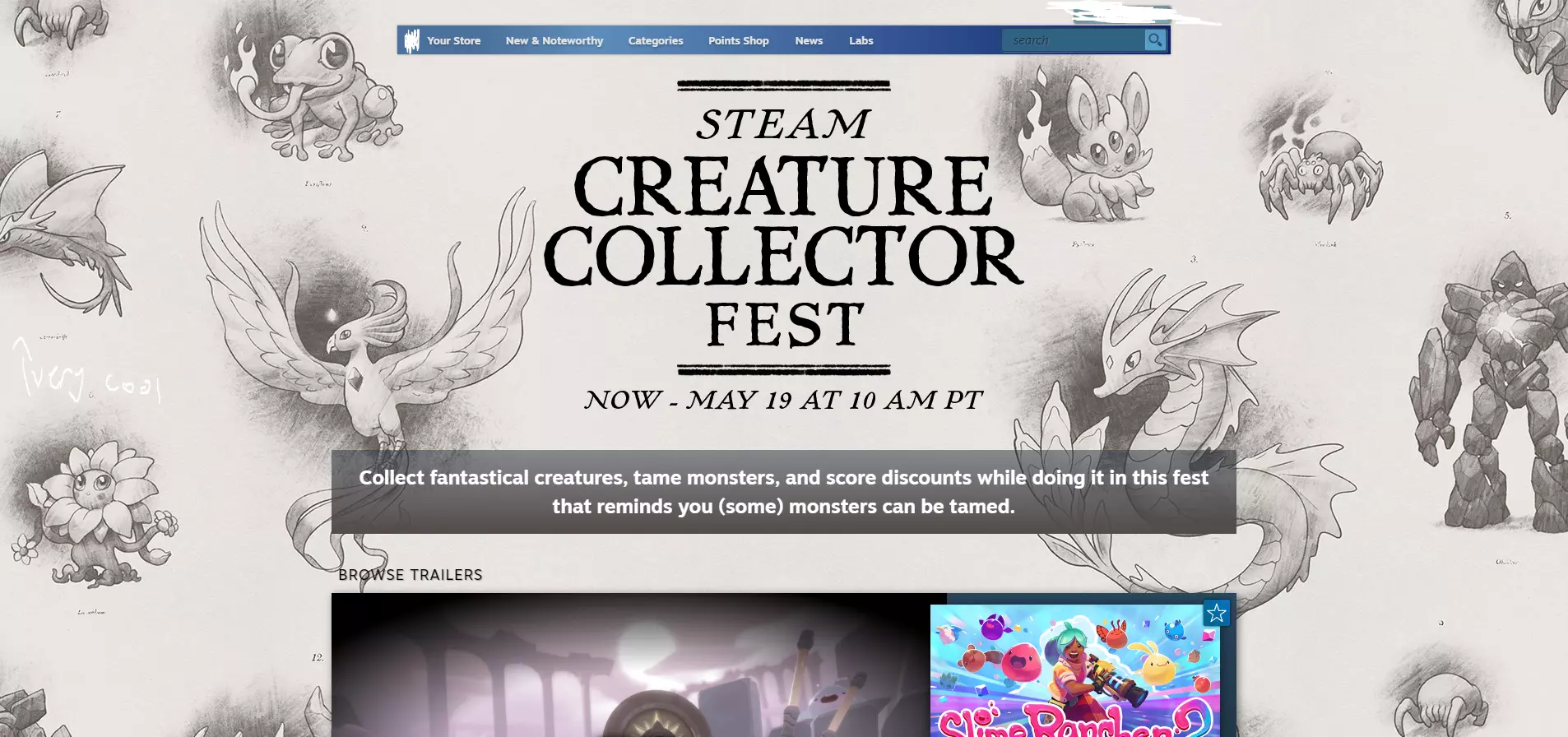Click the magnifying glass search icon
This screenshot has height=737, width=1568.
pos(1155,39)
